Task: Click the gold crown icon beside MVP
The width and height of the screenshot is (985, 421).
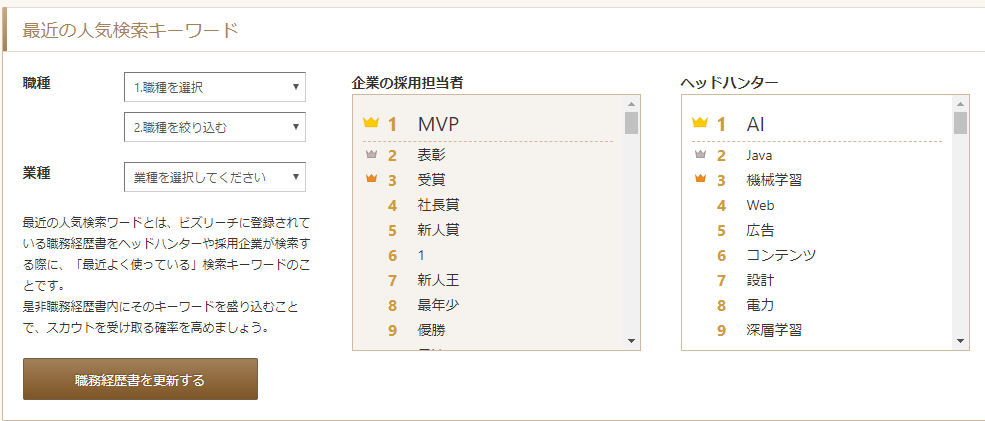Action: (x=371, y=123)
